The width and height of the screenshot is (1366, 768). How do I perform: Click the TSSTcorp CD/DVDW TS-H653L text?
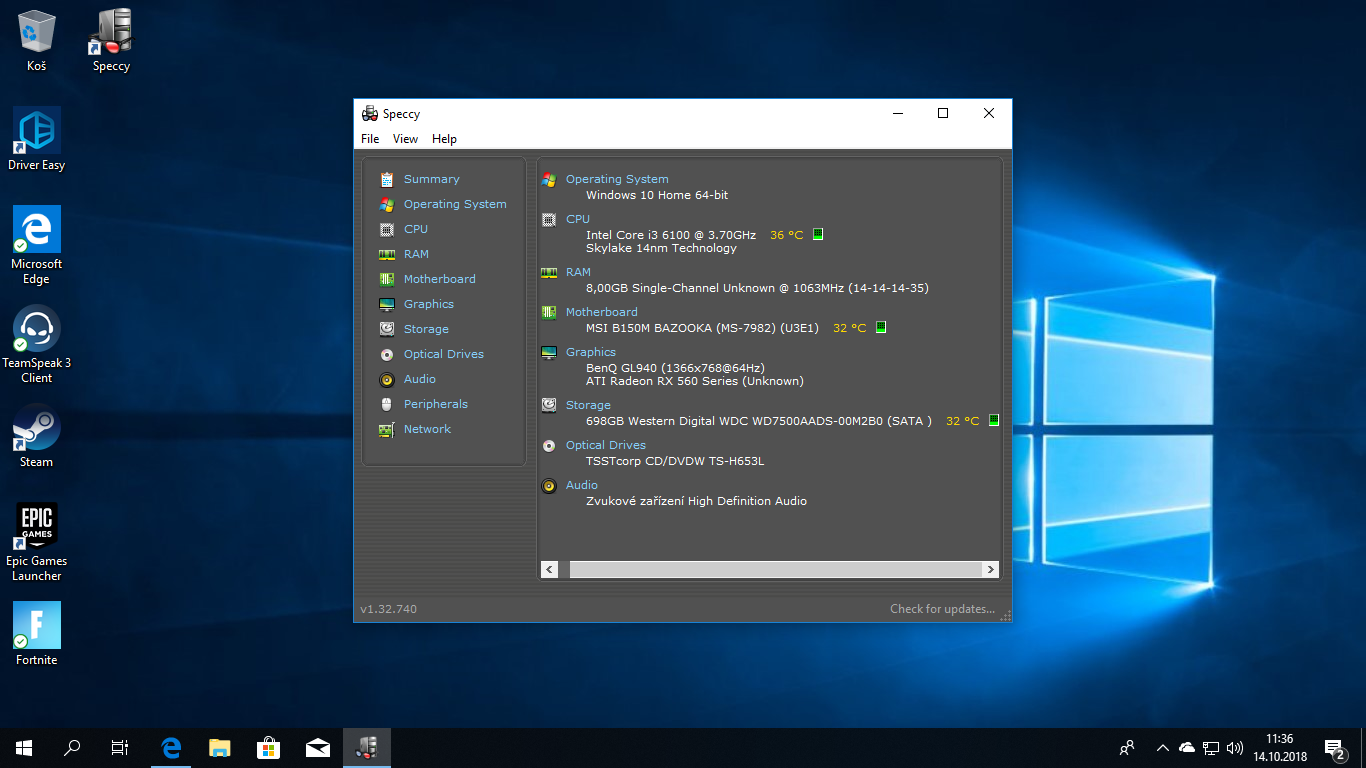coord(675,461)
